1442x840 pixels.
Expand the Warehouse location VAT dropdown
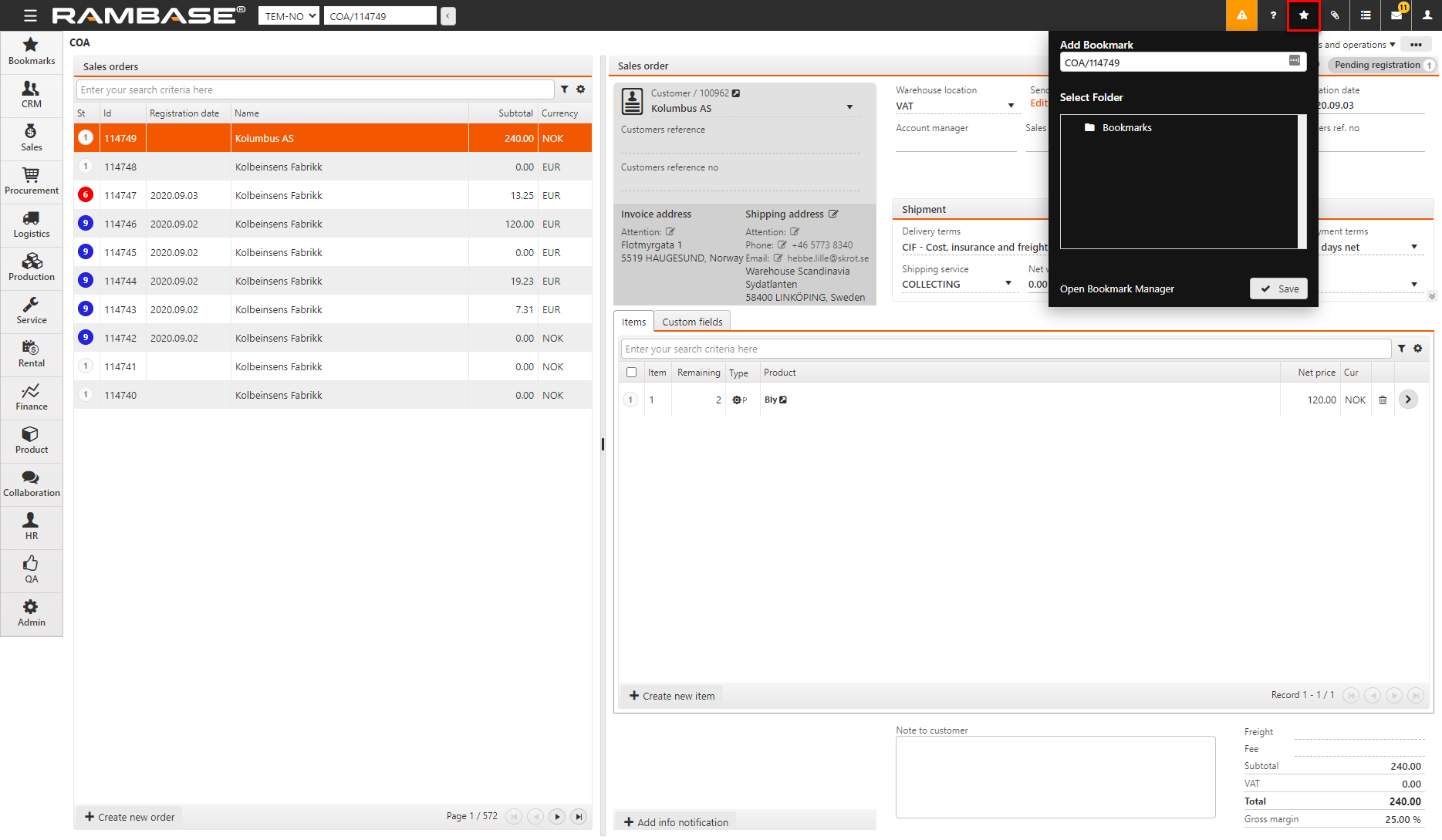click(x=1011, y=106)
